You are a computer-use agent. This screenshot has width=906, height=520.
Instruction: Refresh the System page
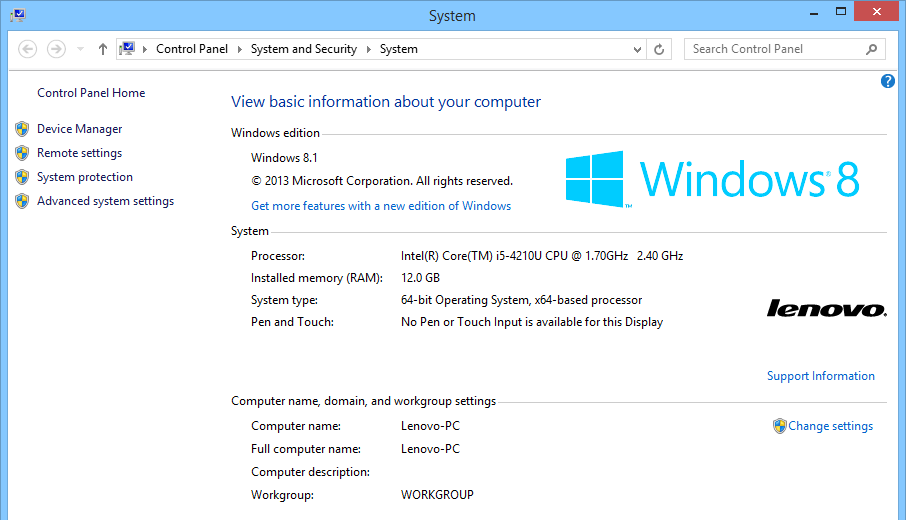tap(659, 50)
